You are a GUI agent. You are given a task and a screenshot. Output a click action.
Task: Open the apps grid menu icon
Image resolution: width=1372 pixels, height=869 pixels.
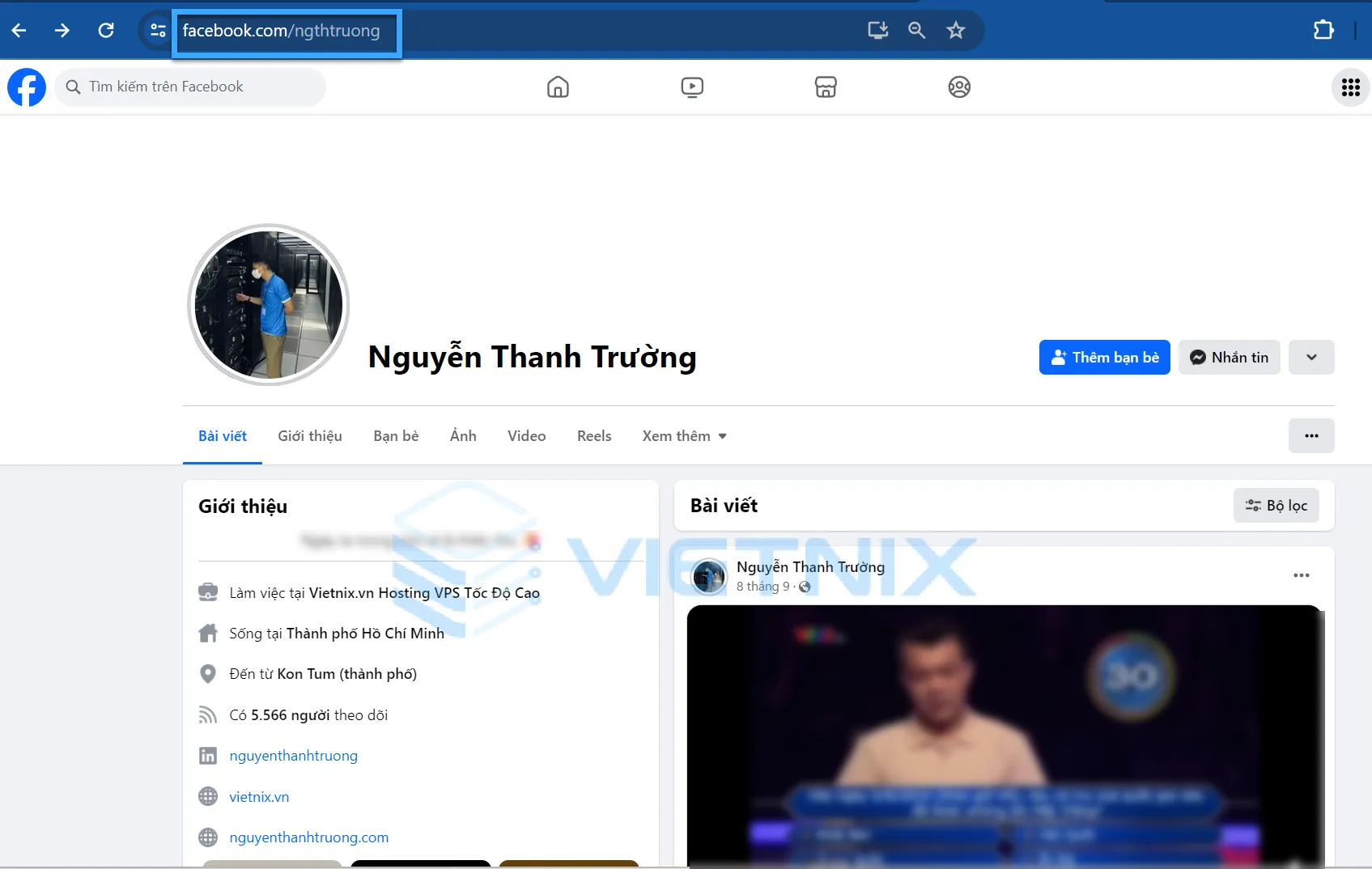click(1350, 87)
